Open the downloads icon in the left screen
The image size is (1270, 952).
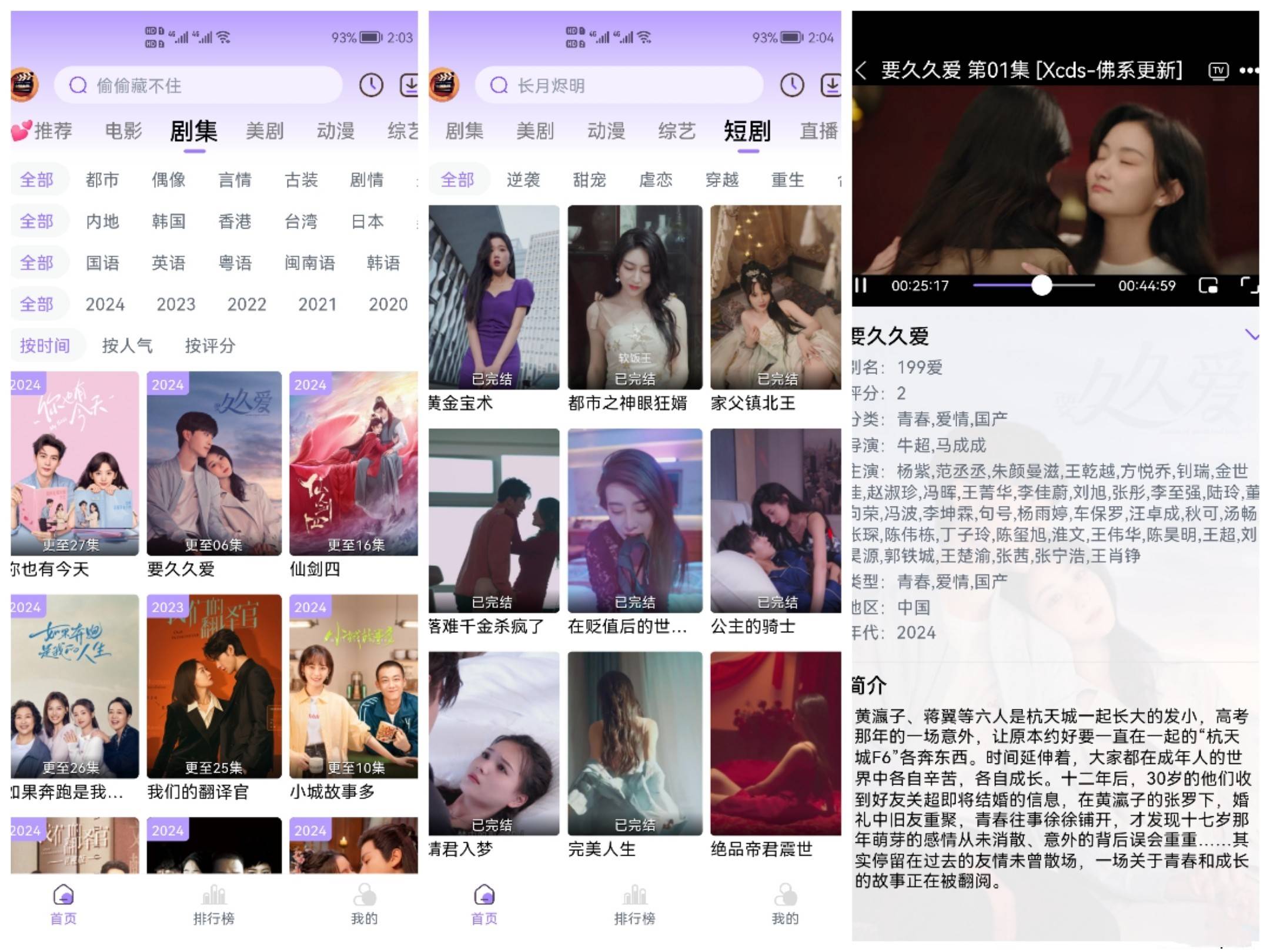(409, 86)
